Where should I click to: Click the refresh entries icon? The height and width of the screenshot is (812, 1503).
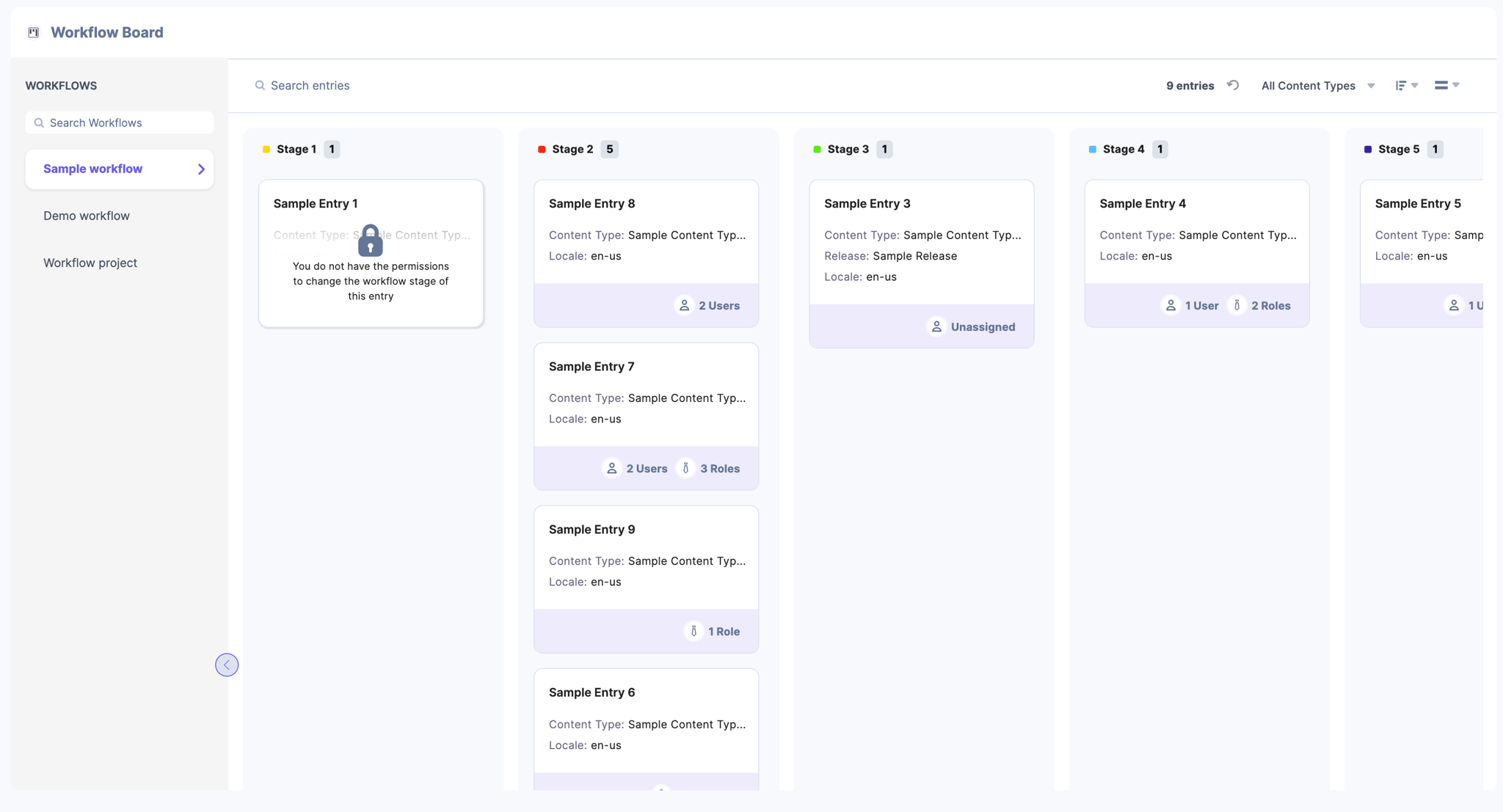coord(1233,85)
